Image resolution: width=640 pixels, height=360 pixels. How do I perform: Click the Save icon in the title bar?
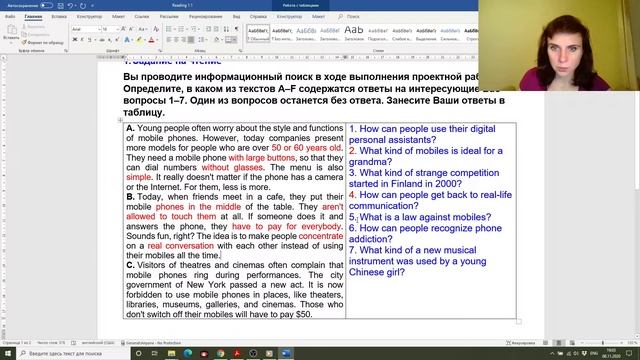click(x=60, y=6)
